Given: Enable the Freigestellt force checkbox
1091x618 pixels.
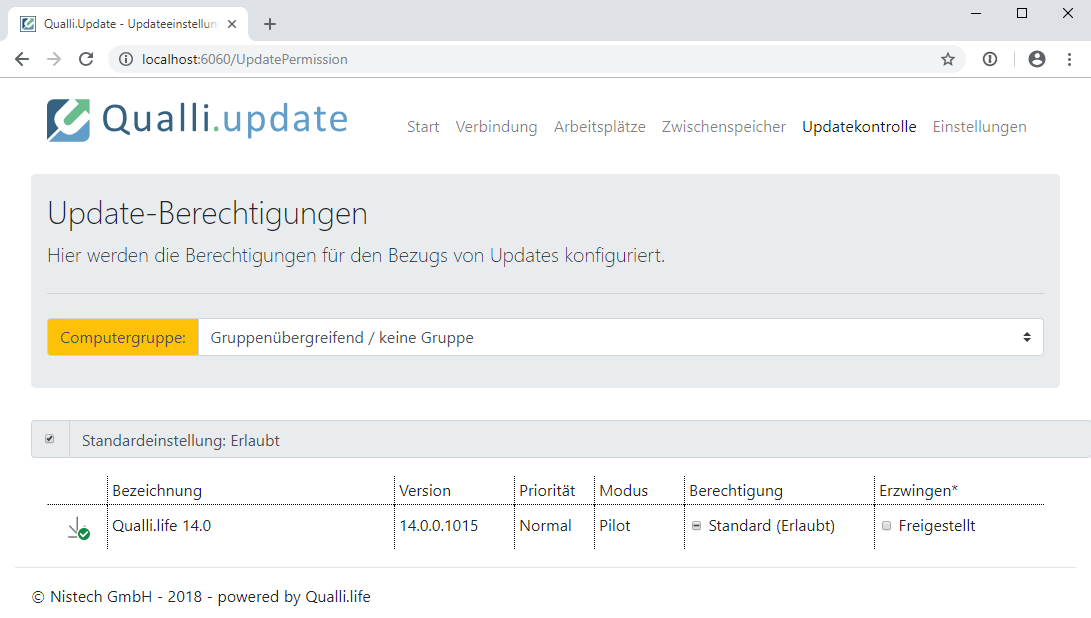Looking at the screenshot, I should coord(886,526).
